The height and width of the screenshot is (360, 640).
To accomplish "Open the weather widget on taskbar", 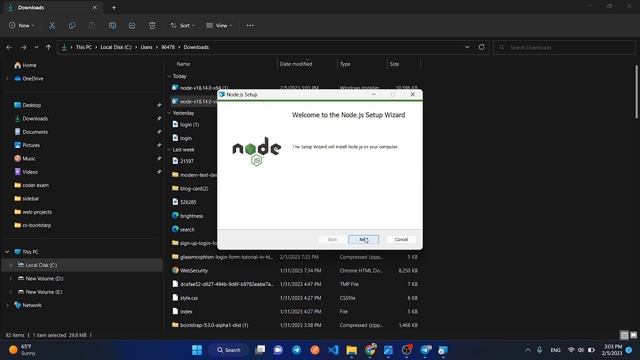I will 22,350.
